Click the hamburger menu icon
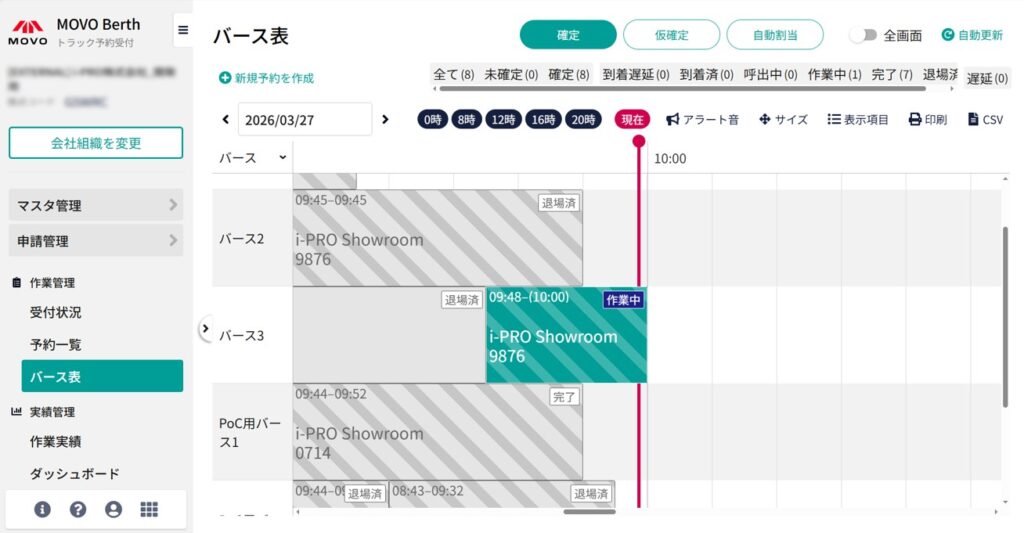This screenshot has height=533, width=1024. point(183,30)
